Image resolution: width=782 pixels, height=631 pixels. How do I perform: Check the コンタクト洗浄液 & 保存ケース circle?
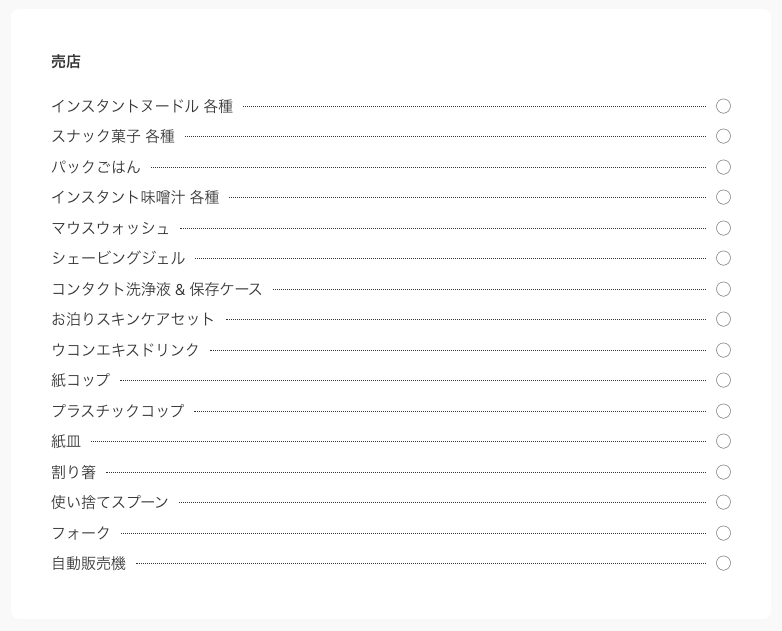coord(723,289)
